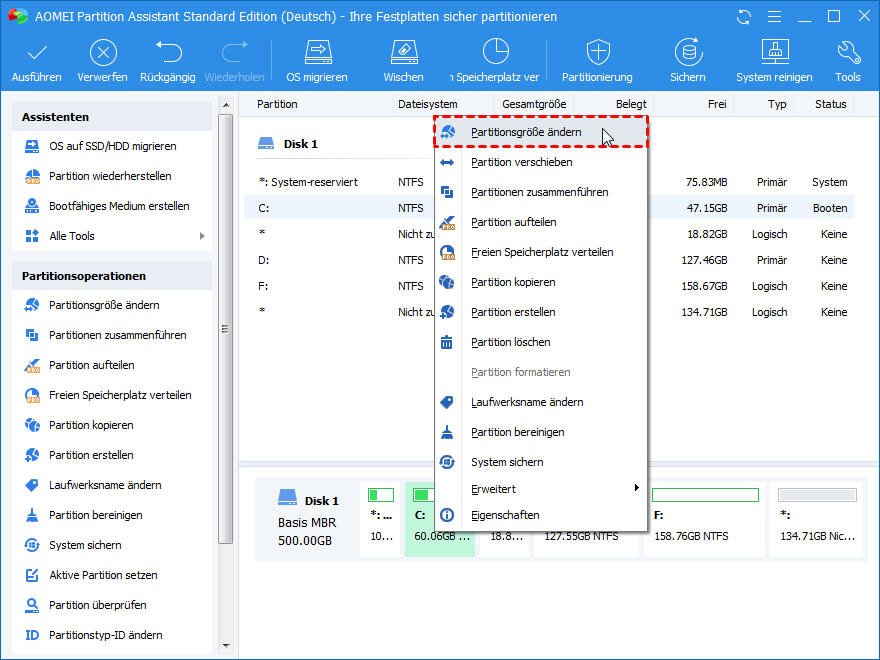Click sidebar Freien Speicherplatz verteilen
Viewport: 880px width, 660px height.
120,395
